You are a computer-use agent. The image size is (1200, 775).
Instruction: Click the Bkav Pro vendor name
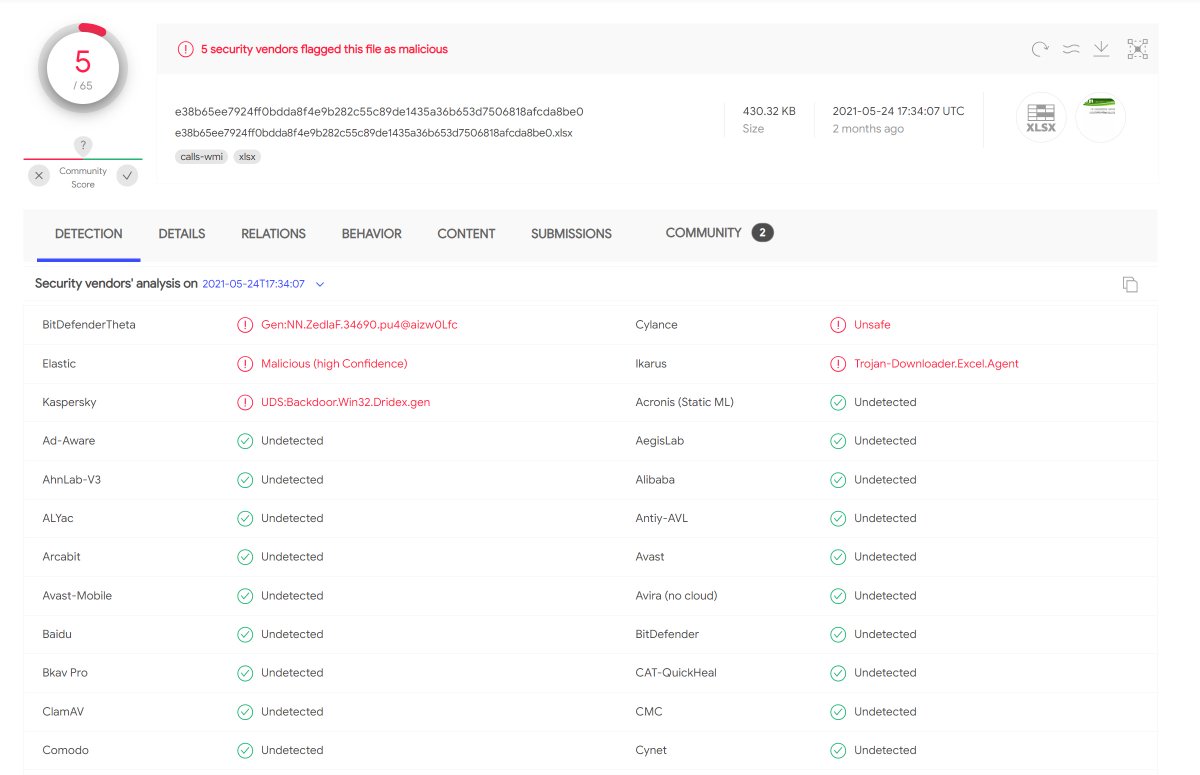click(x=65, y=673)
